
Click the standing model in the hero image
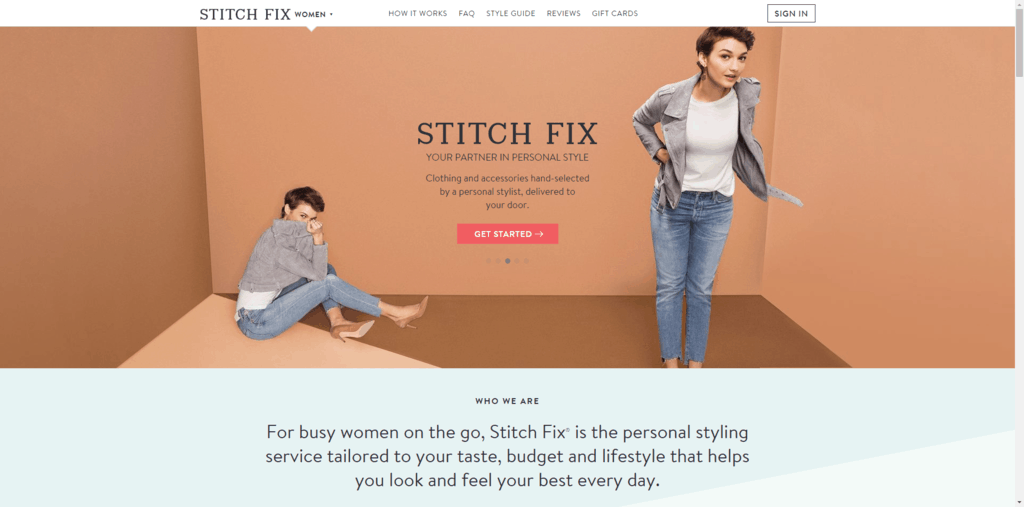pos(705,196)
